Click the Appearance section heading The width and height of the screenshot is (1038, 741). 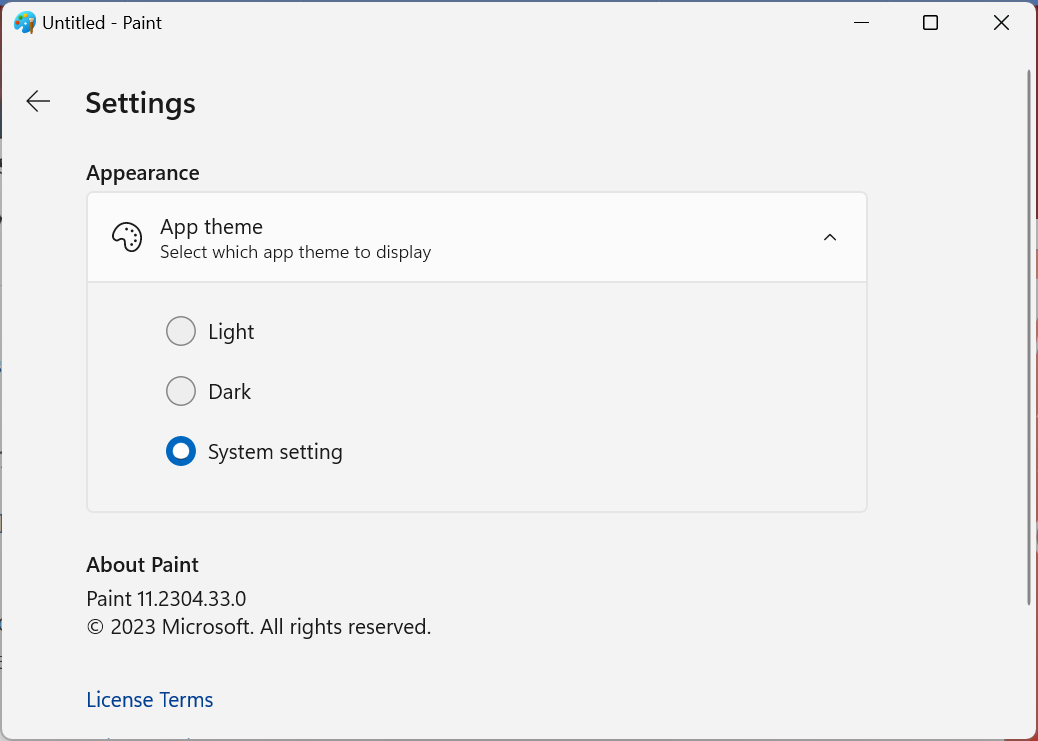[143, 173]
